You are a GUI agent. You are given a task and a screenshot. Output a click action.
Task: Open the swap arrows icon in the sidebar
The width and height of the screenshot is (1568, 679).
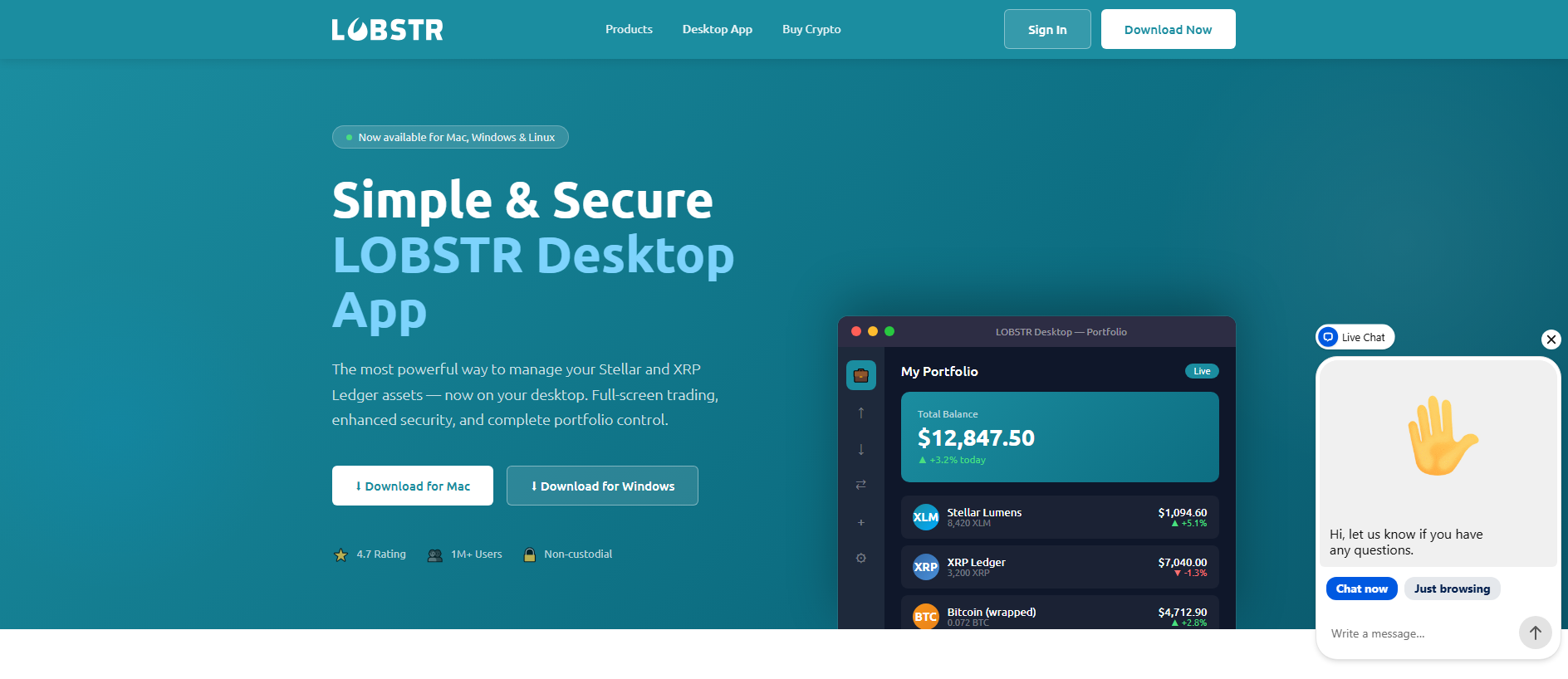[861, 485]
